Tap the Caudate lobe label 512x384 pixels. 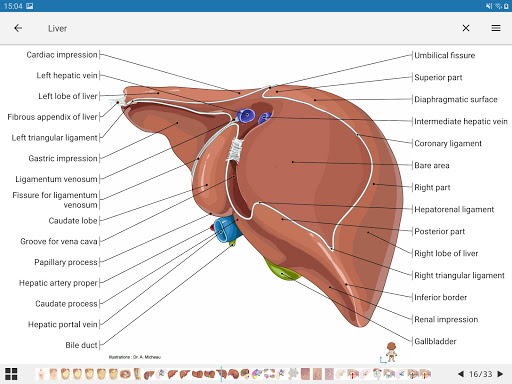[x=73, y=221]
